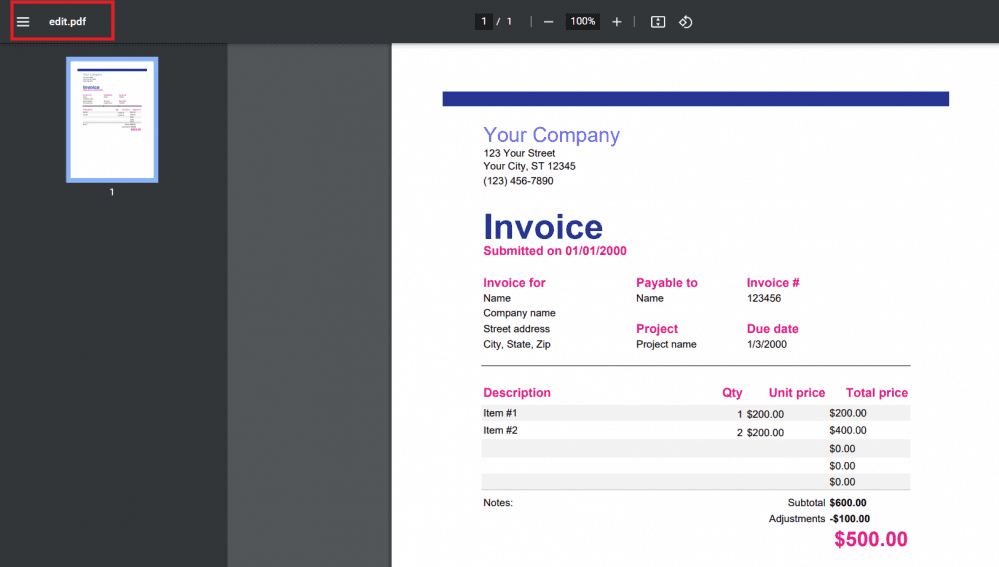Click the 'Your Company' heading text
This screenshot has height=567, width=999.
[x=551, y=135]
